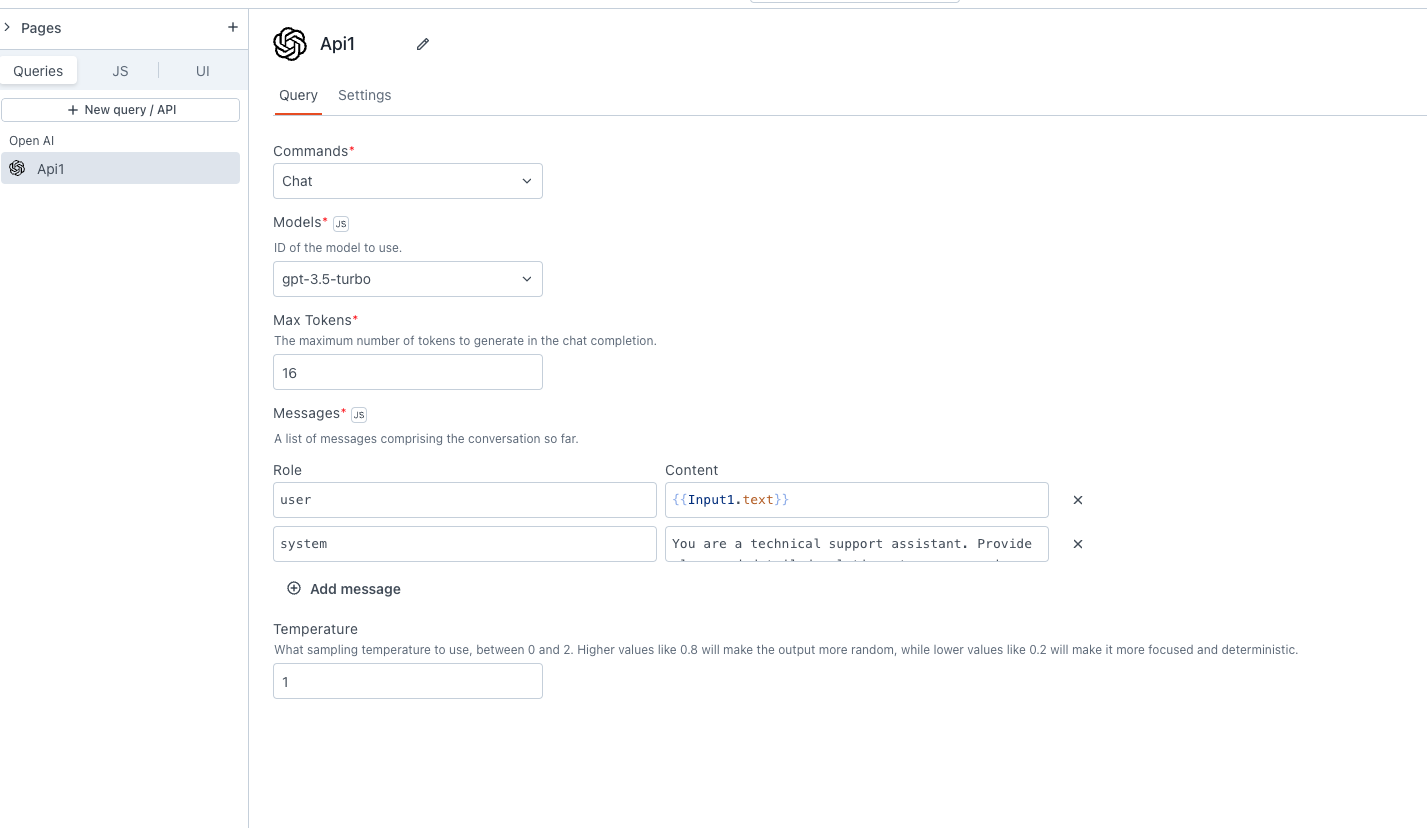Switch to the JS tab in the sidebar
1427x828 pixels.
coord(120,70)
